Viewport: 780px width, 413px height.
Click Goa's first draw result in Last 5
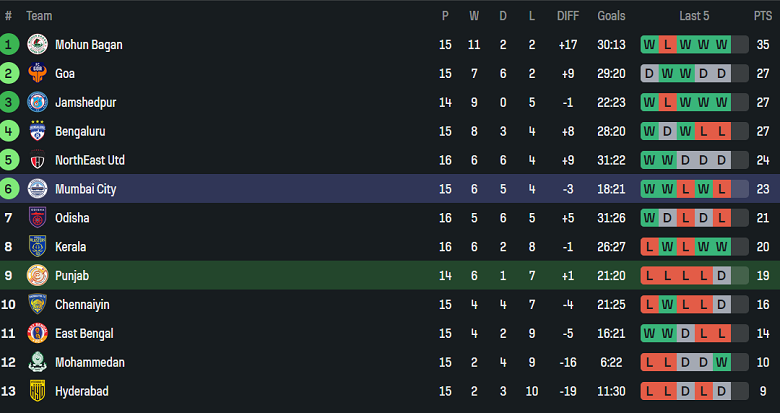click(x=649, y=73)
